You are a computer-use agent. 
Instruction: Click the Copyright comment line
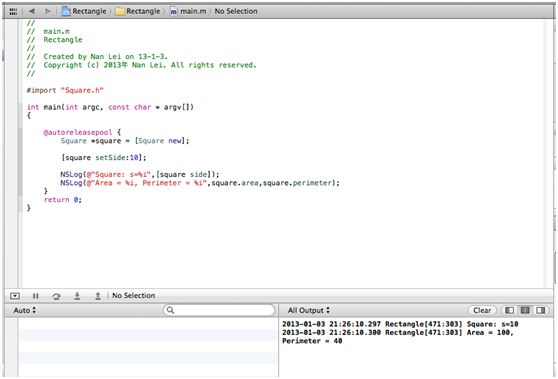coord(142,65)
